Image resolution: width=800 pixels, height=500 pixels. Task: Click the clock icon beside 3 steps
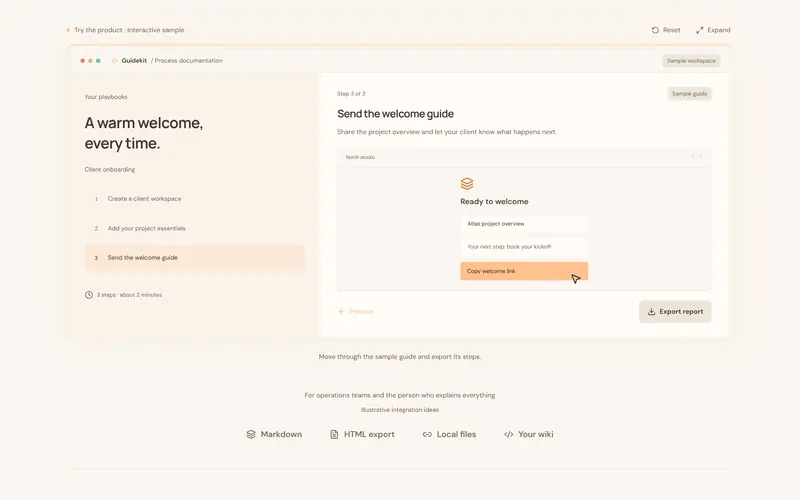point(89,295)
